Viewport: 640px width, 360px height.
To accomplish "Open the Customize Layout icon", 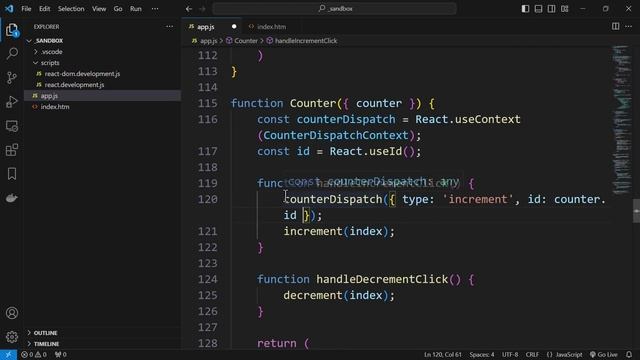I will (x=564, y=9).
